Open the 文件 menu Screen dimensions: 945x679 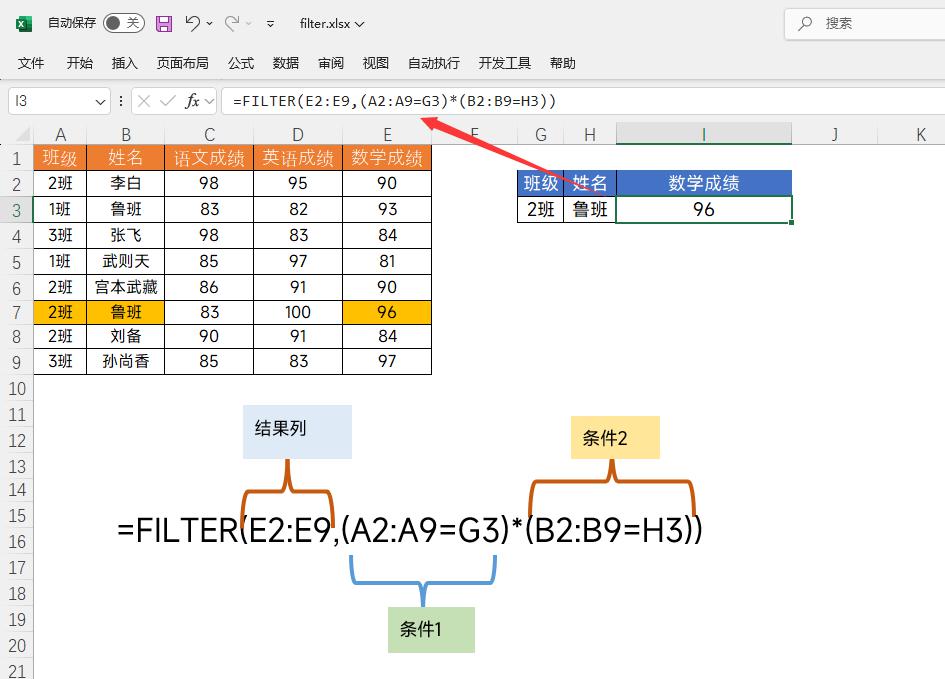(31, 63)
